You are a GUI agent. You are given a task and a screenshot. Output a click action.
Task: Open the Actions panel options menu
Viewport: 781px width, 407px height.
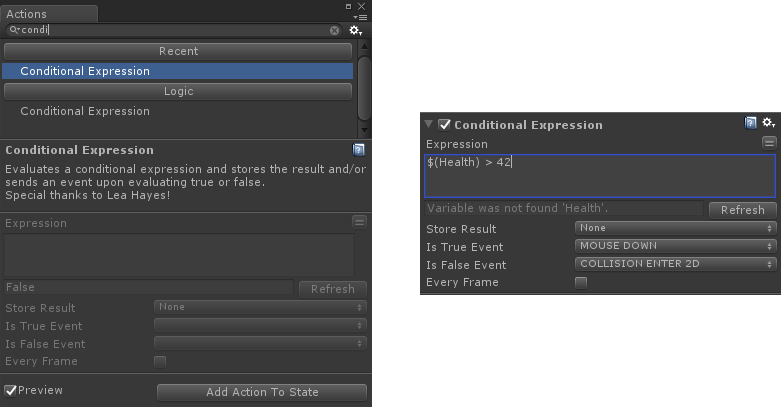click(360, 17)
